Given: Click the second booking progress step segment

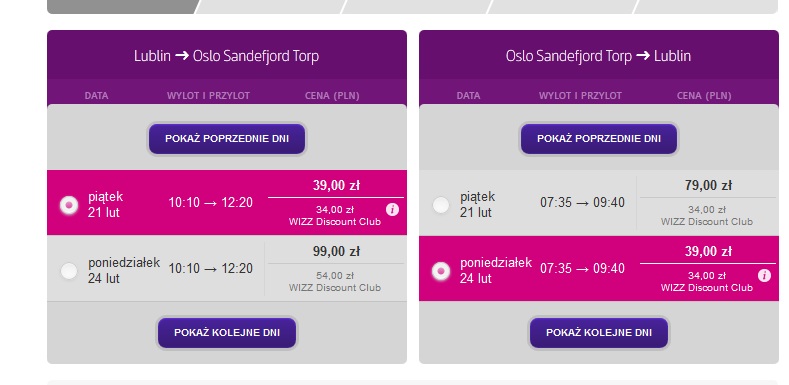Looking at the screenshot, I should click(x=270, y=7).
